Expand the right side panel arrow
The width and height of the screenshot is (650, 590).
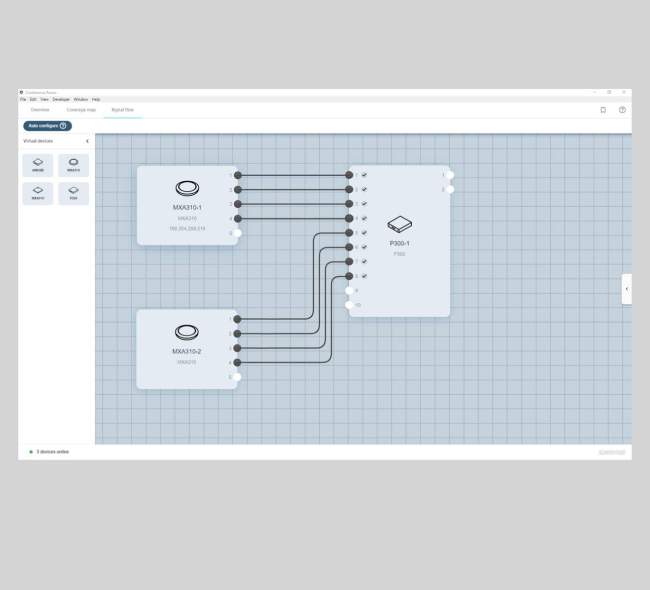(627, 289)
